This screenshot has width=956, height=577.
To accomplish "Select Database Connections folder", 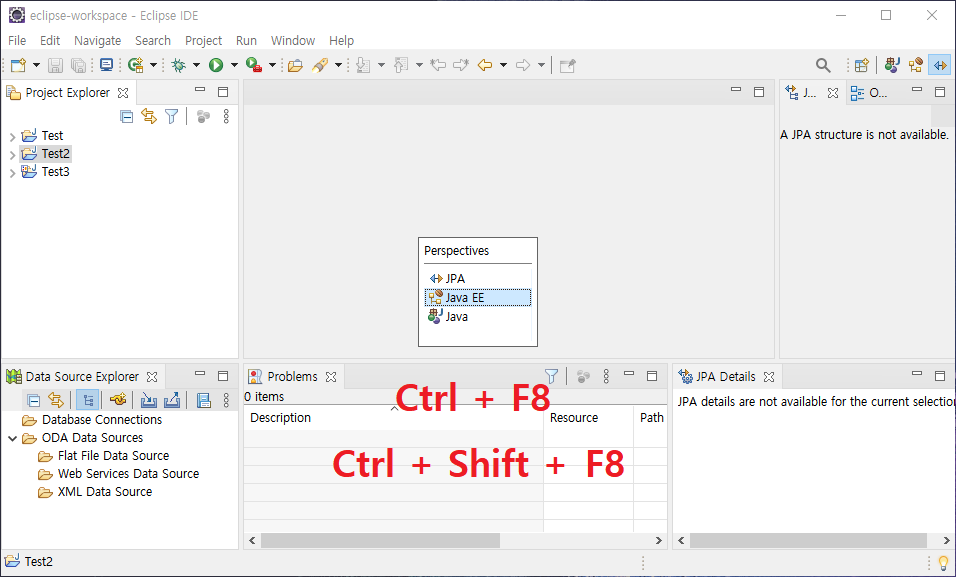I will click(x=102, y=420).
